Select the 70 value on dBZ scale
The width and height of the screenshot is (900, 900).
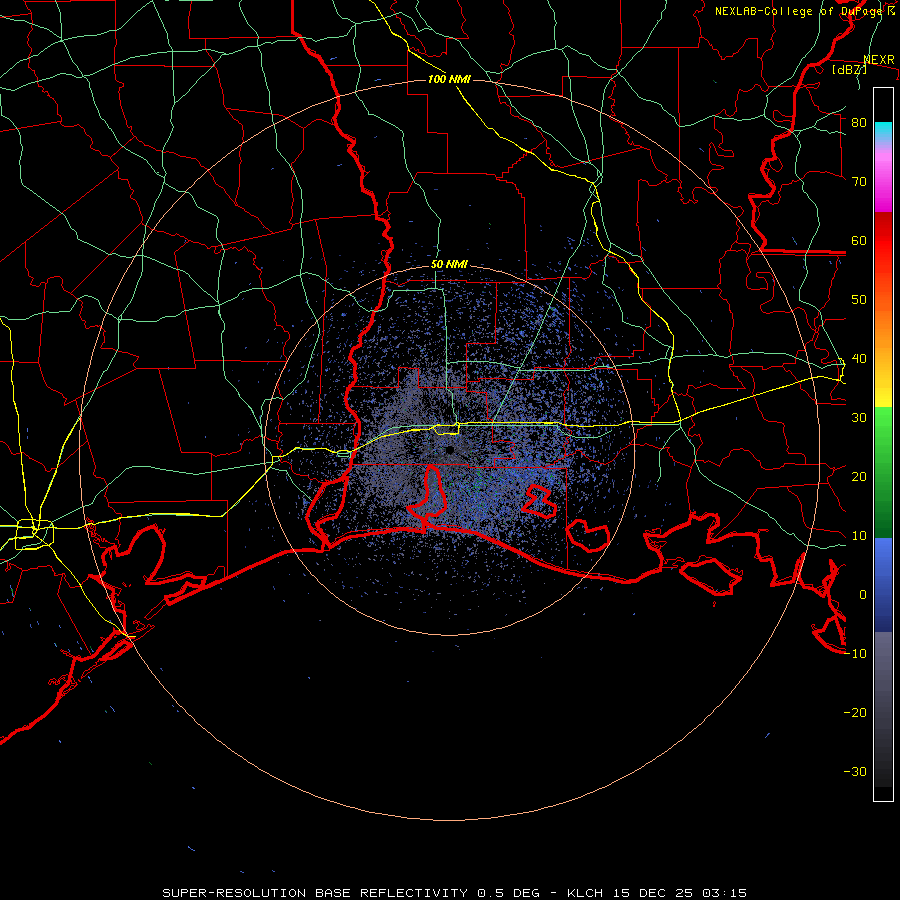click(859, 181)
